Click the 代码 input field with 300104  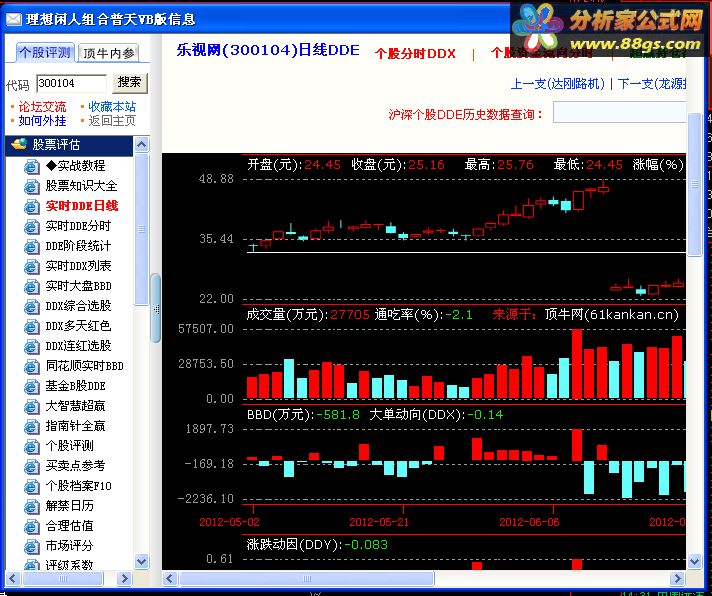(x=71, y=84)
